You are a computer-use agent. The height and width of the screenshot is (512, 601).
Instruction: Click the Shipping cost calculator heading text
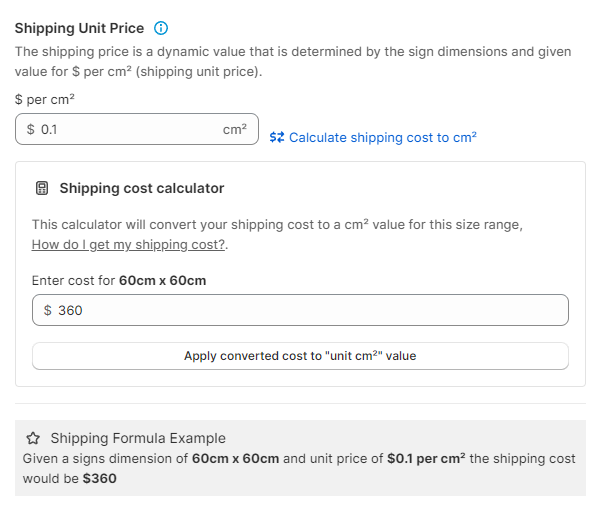point(142,188)
